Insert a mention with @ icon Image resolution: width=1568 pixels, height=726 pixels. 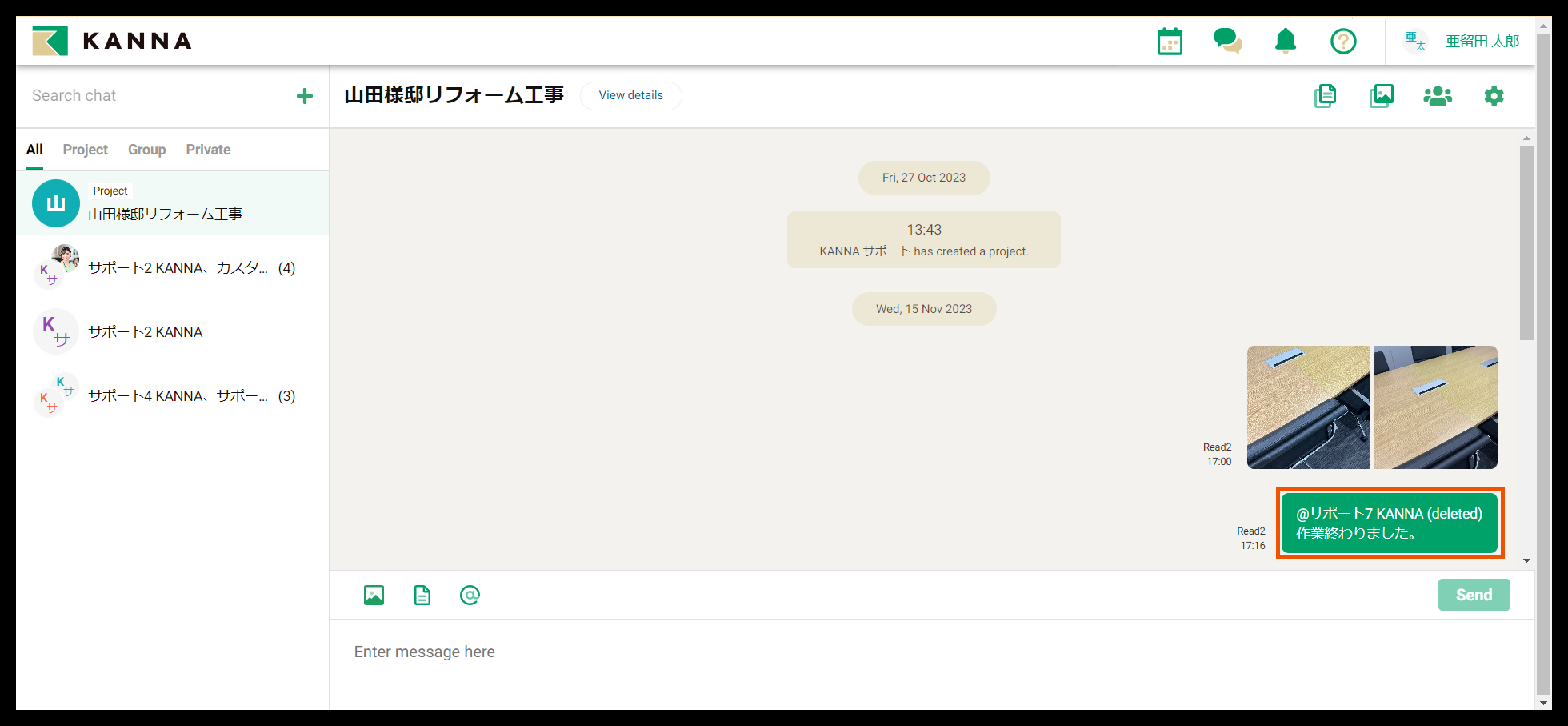pyautogui.click(x=470, y=595)
